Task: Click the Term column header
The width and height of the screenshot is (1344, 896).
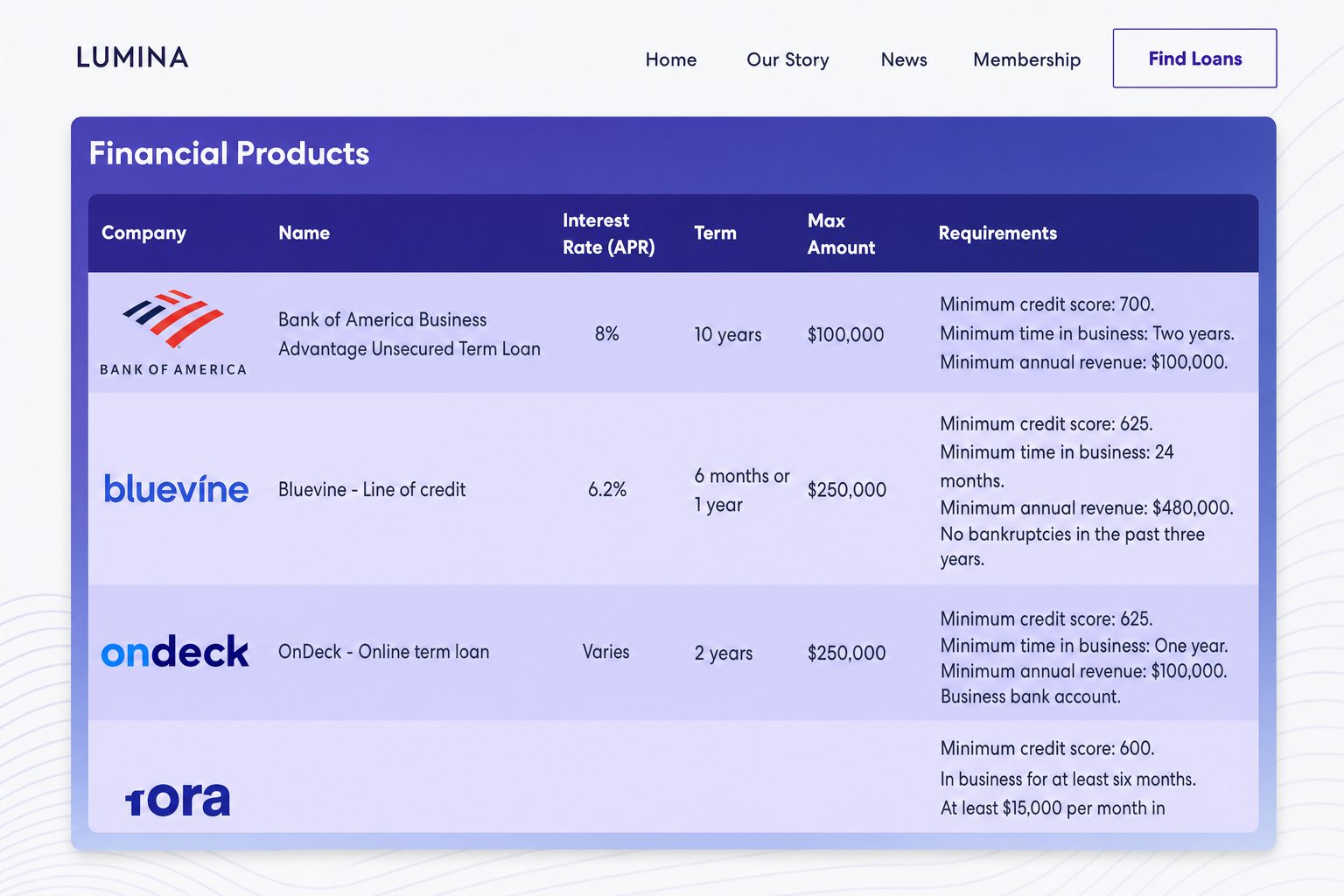Action: (x=716, y=233)
